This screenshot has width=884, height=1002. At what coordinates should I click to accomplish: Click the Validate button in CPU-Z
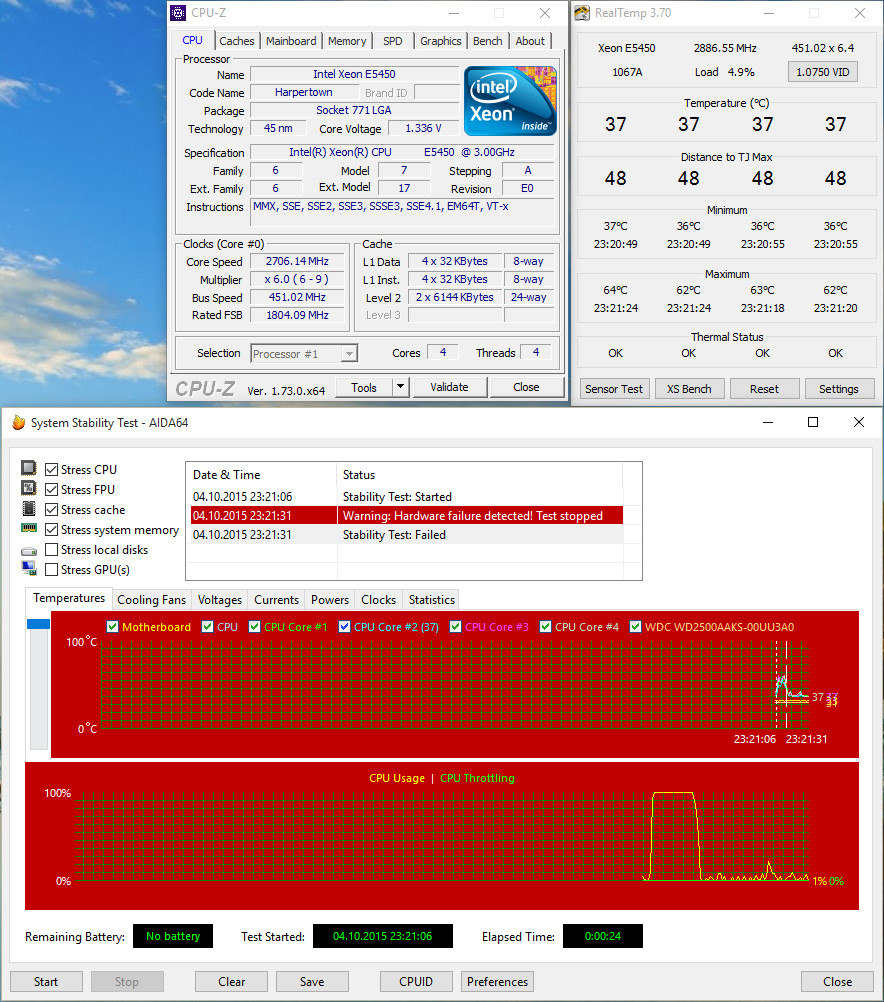[x=449, y=387]
